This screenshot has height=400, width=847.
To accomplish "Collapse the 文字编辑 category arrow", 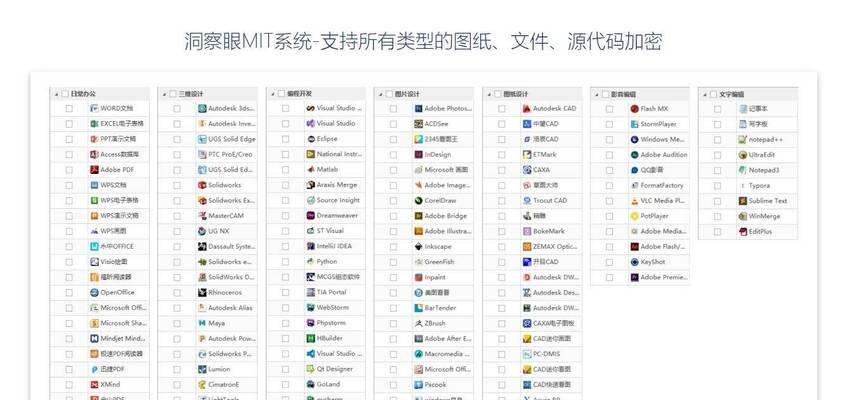I will [705, 94].
